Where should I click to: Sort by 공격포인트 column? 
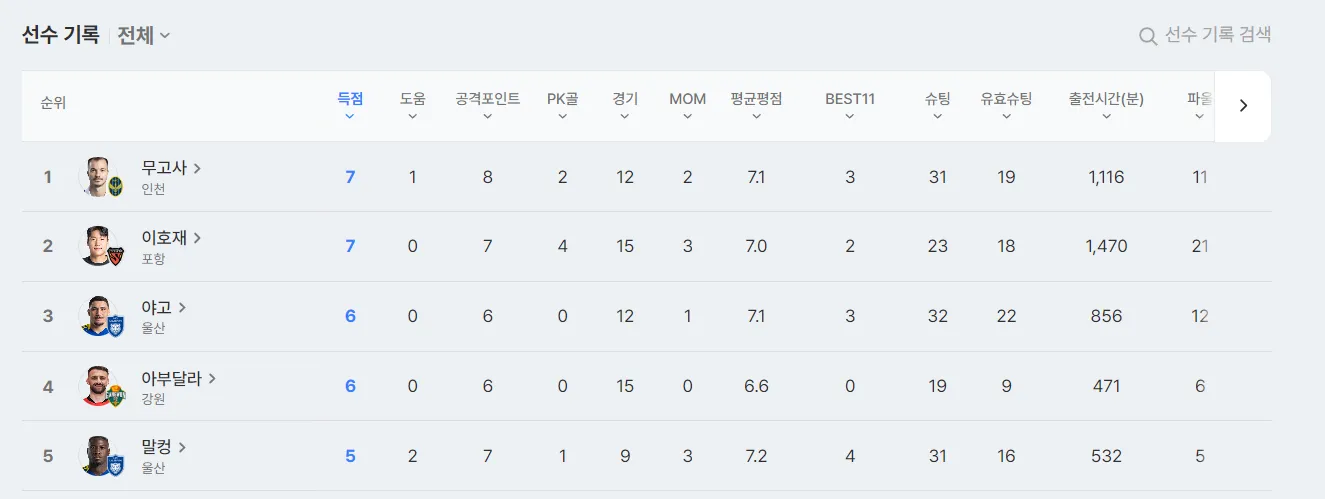(487, 106)
